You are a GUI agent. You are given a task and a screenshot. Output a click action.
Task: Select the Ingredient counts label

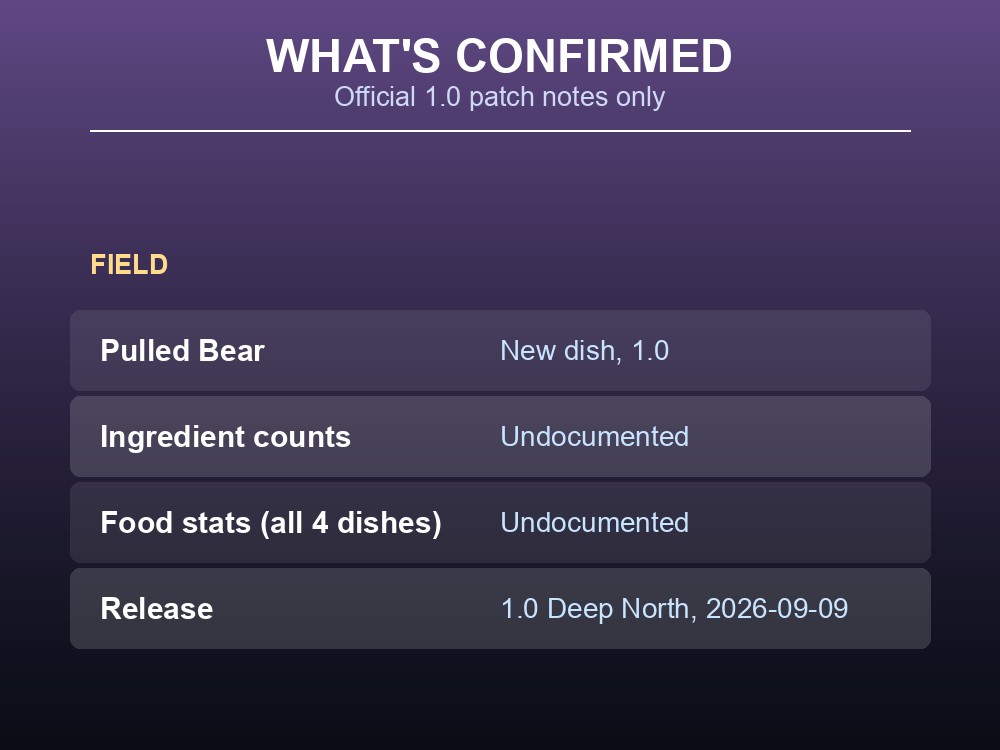[x=226, y=437]
